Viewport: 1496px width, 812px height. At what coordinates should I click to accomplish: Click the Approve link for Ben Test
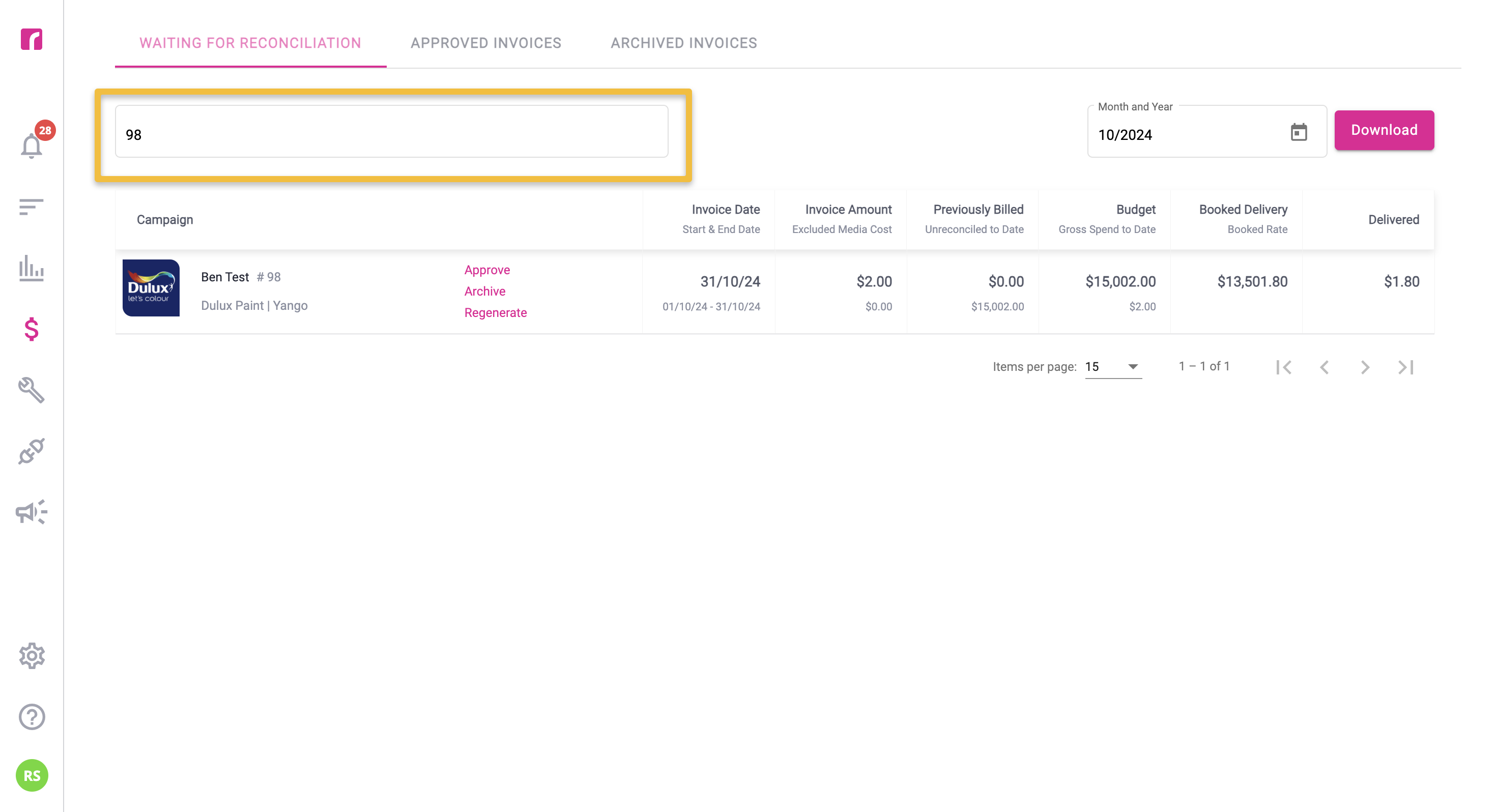(486, 270)
